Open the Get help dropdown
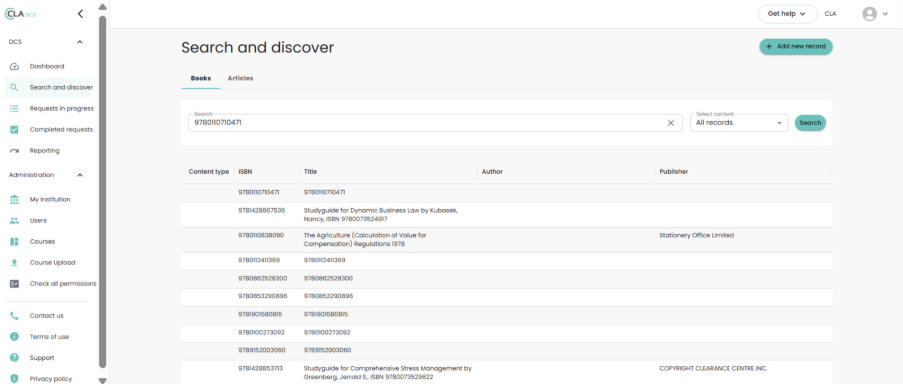Viewport: 903px width, 384px height. tap(787, 14)
